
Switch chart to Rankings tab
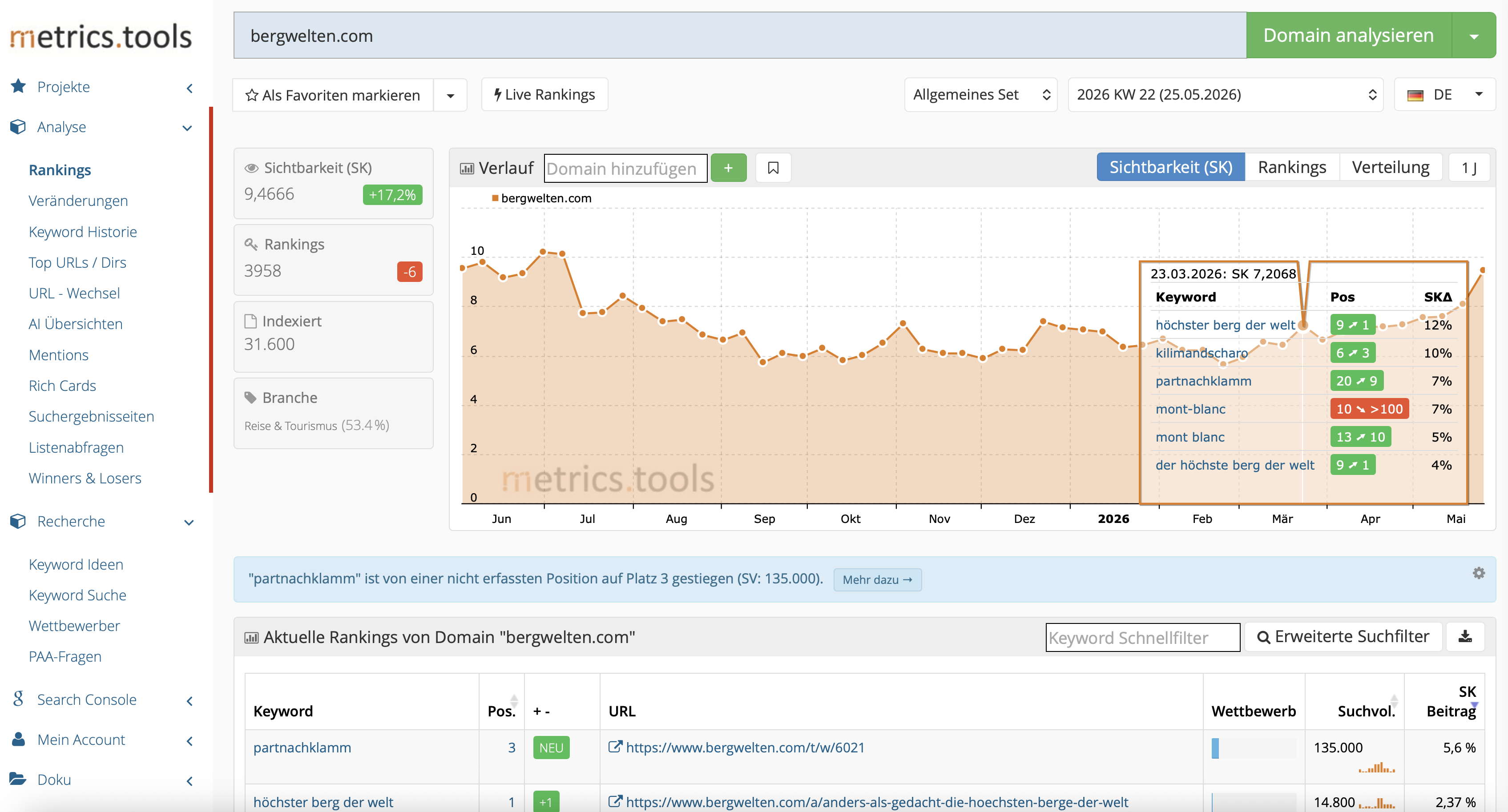click(1292, 167)
